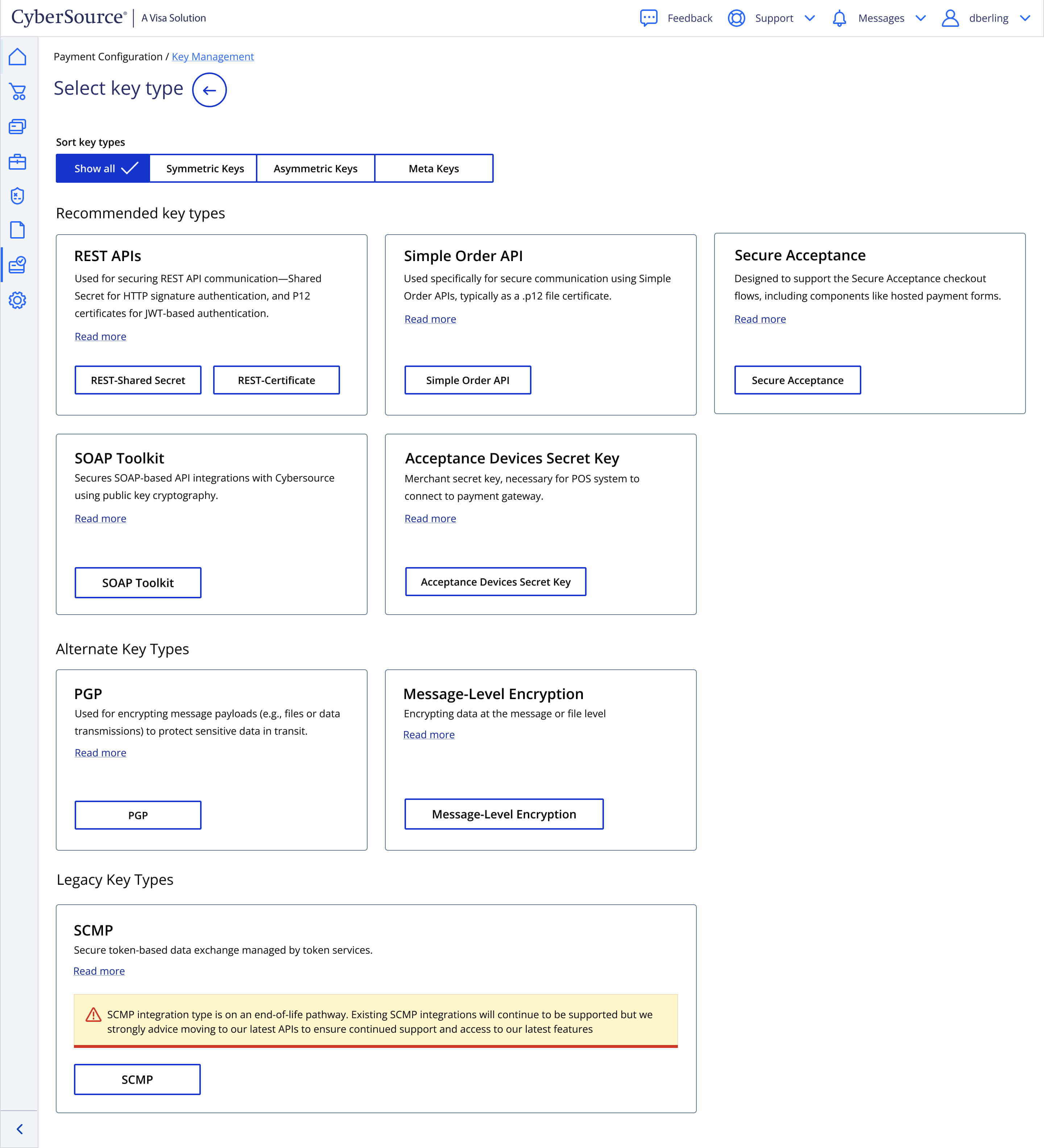Click Read more under SOAP Toolkit
Screen dimensions: 1044x1148
100,519
